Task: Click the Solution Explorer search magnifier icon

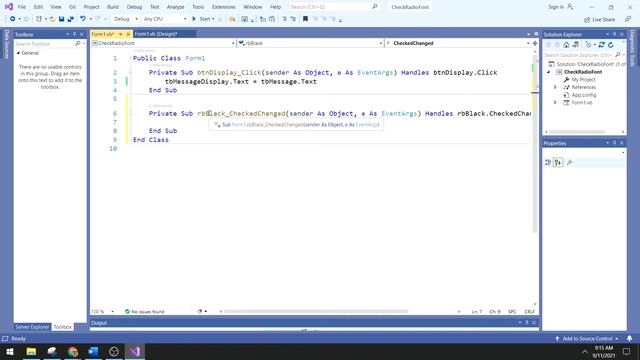Action: [x=618, y=55]
